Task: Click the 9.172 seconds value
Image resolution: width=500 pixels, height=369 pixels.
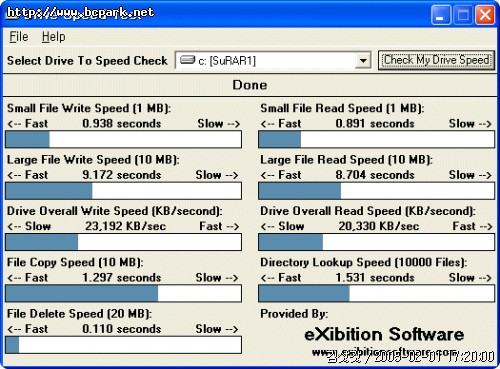Action: pyautogui.click(x=122, y=175)
